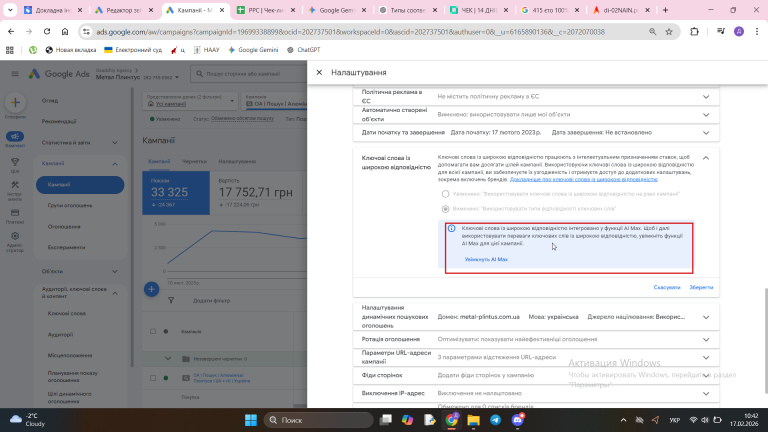This screenshot has height=432, width=768.
Task: Switch to the Google Gemini browser tab
Action: 337,10
